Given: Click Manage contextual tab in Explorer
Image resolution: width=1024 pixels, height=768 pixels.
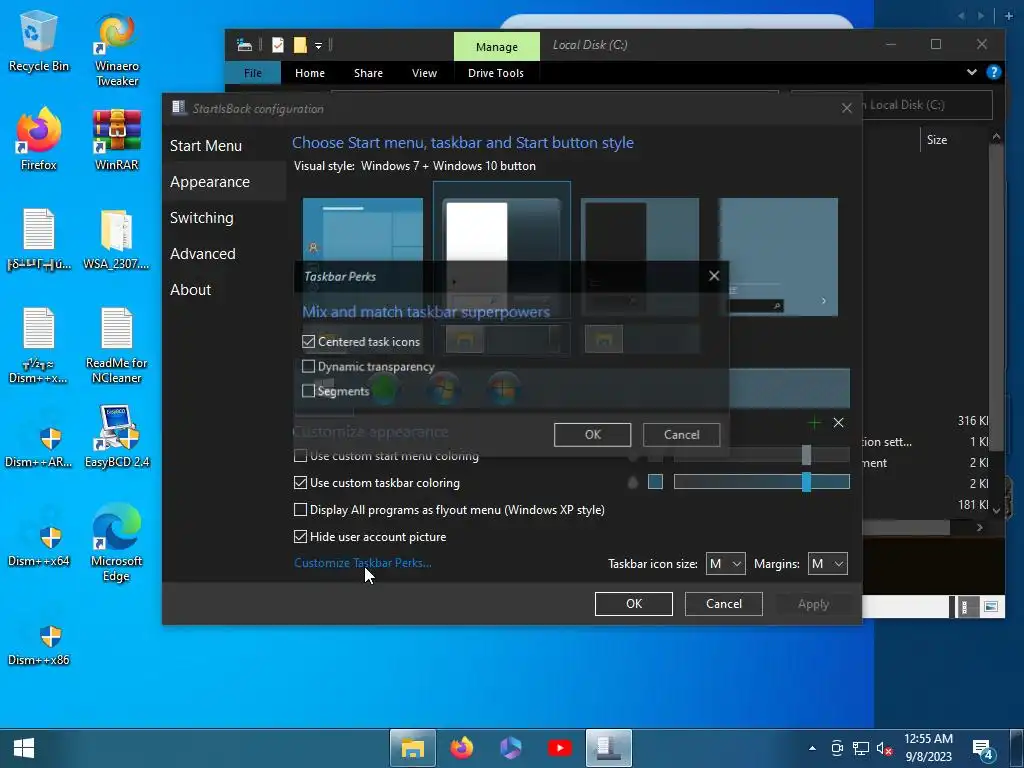Looking at the screenshot, I should point(497,46).
